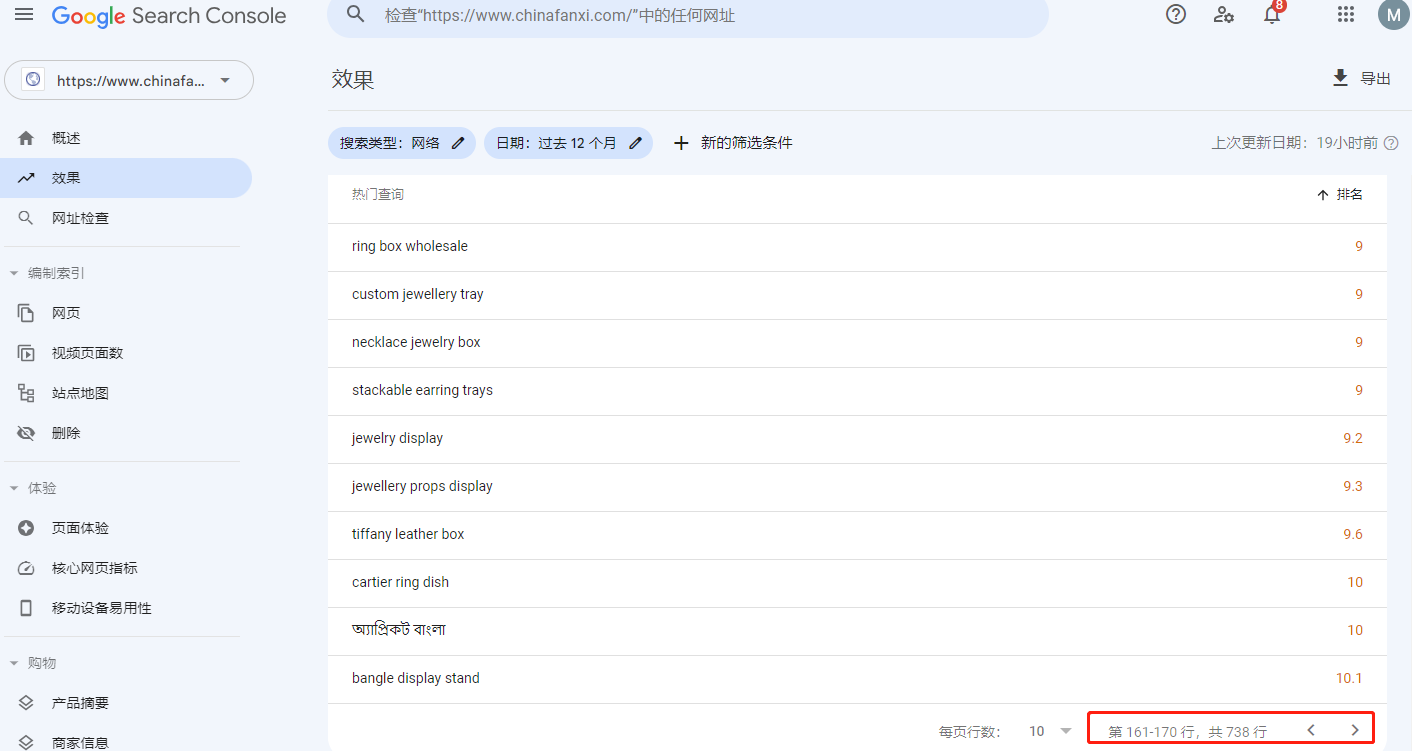Click 新的筛选条件 button

(733, 143)
